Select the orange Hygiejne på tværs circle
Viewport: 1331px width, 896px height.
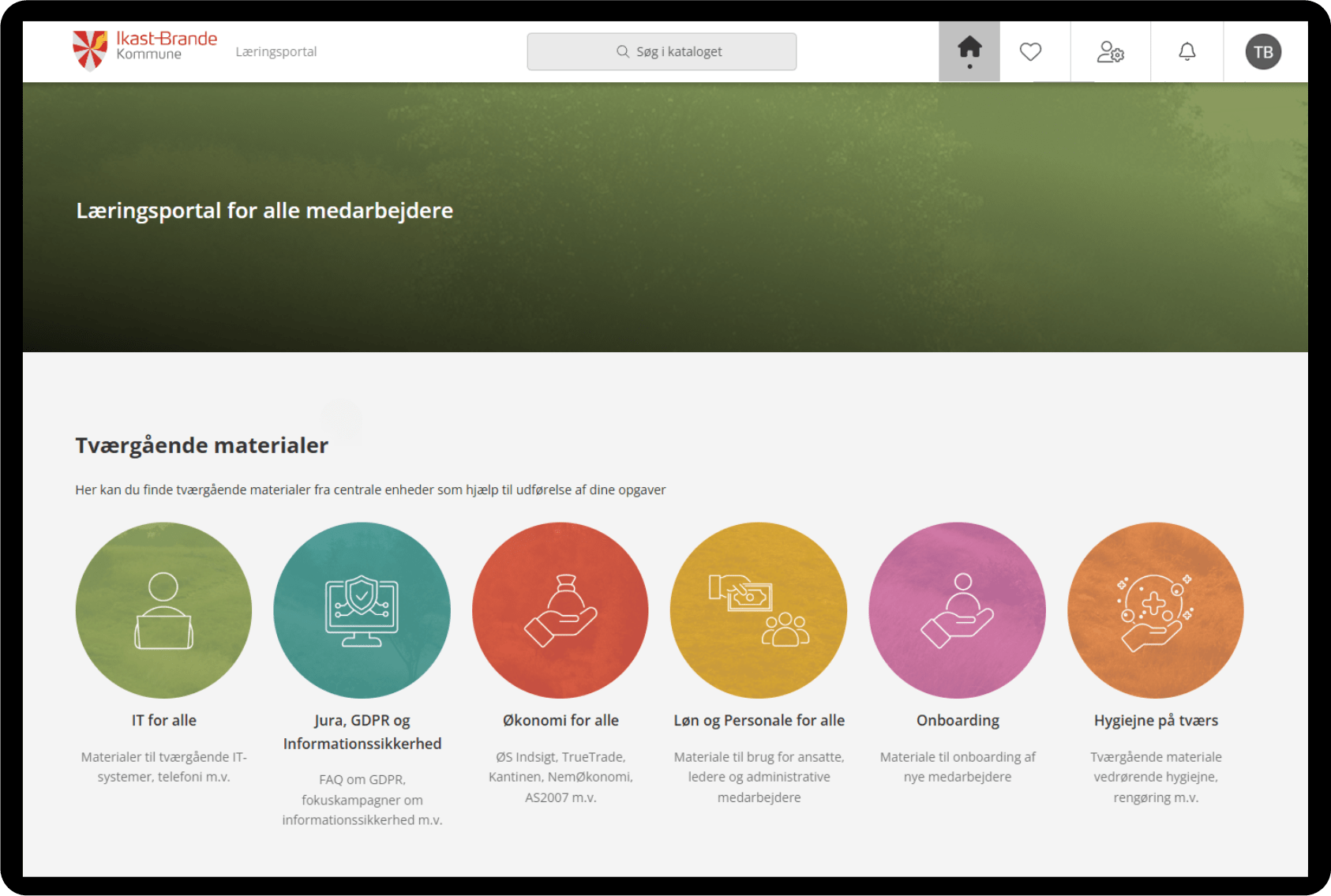click(1155, 610)
